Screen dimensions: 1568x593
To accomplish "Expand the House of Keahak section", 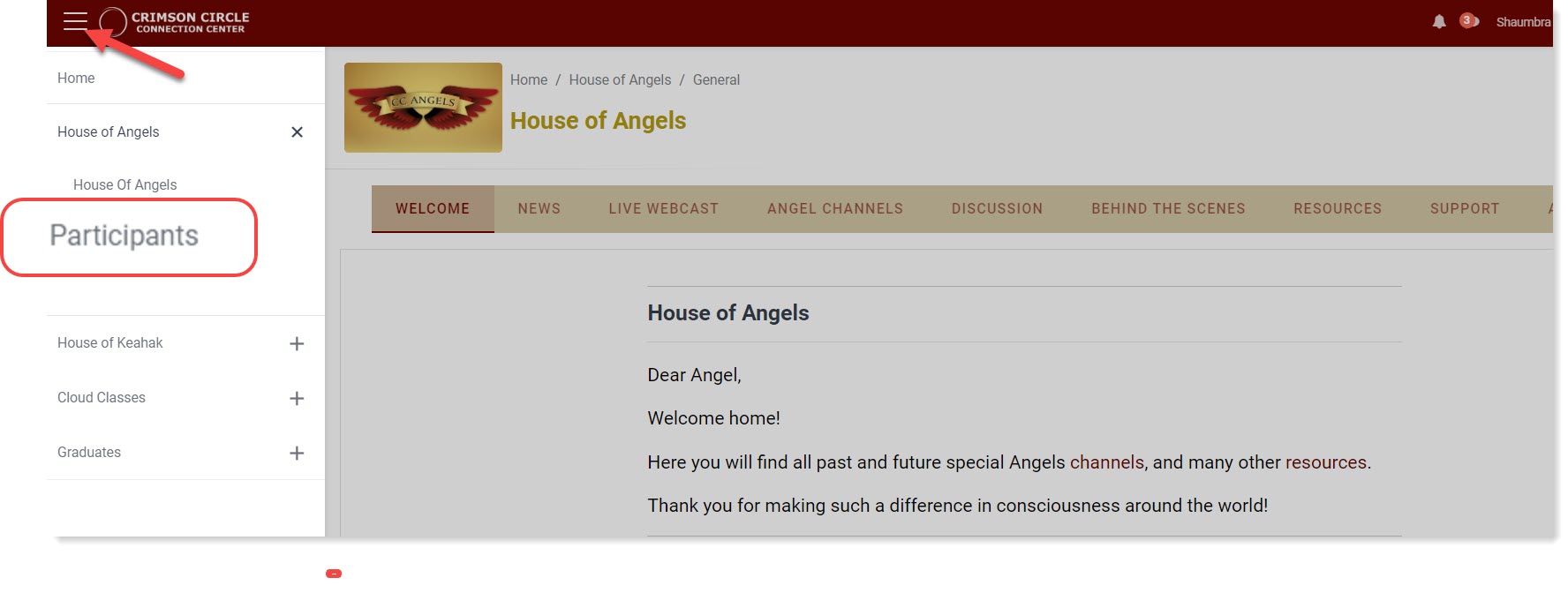I will click(x=297, y=343).
